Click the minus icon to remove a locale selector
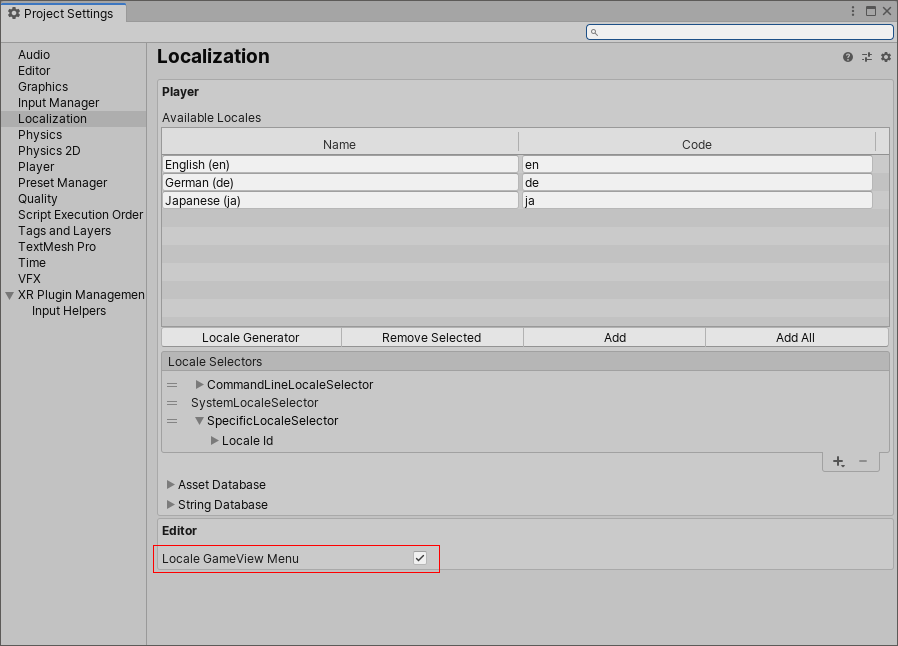Screen dimensions: 898x646 (x=862, y=461)
